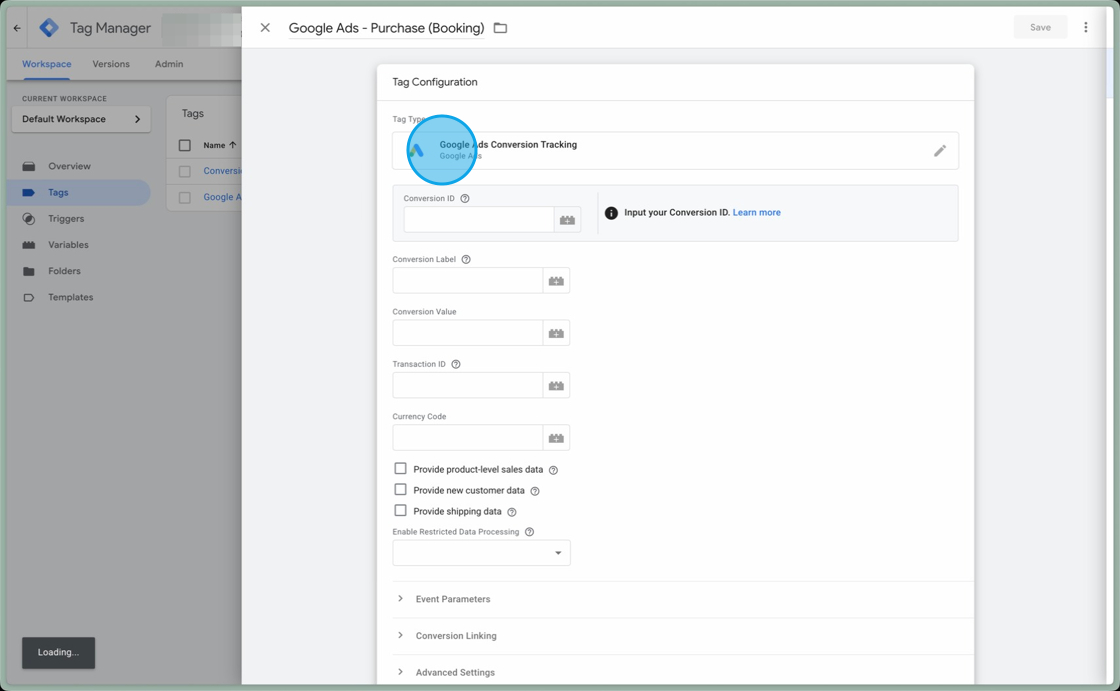Switch to the Versions tab
Viewport: 1120px width, 691px height.
111,64
